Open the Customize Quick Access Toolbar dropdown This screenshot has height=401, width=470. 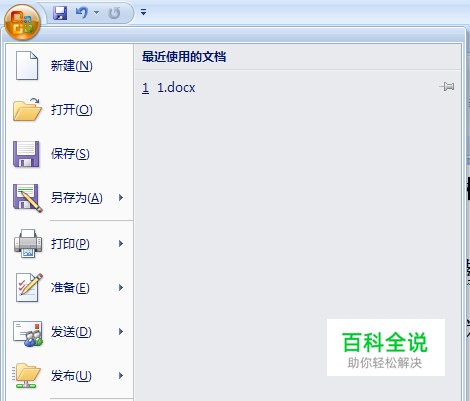(x=143, y=13)
